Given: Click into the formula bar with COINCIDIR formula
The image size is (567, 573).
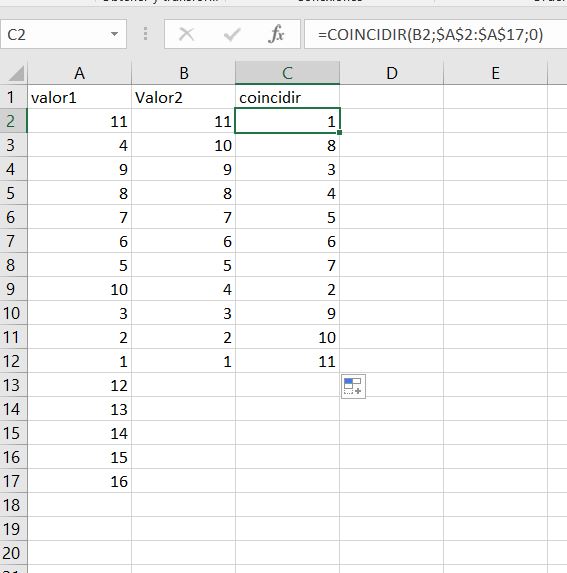Looking at the screenshot, I should click(x=435, y=34).
